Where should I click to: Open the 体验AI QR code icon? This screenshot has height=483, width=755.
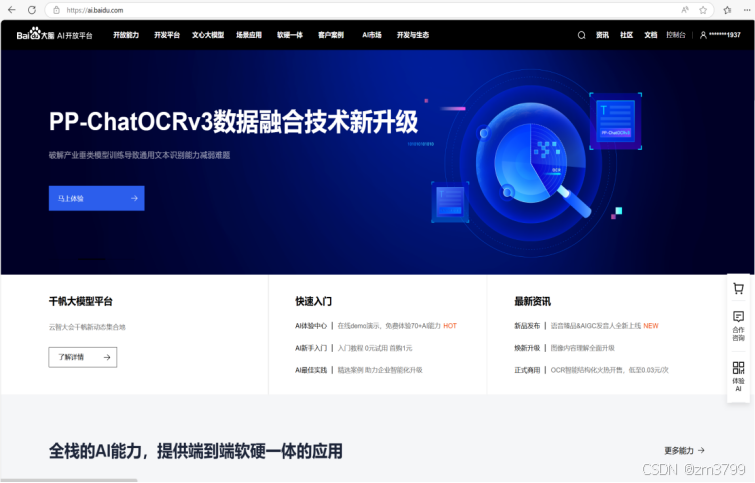pyautogui.click(x=738, y=376)
